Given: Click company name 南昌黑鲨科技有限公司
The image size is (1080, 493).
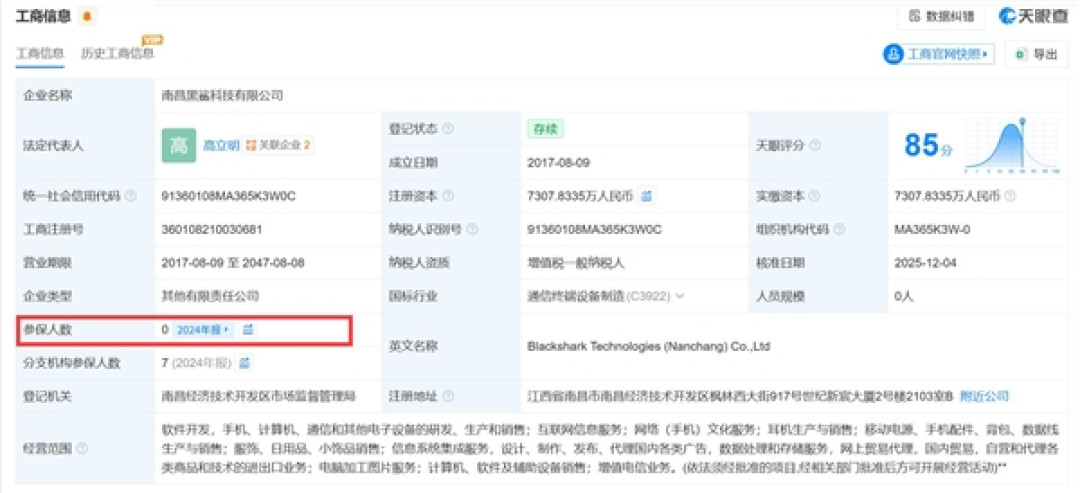Looking at the screenshot, I should pos(222,96).
